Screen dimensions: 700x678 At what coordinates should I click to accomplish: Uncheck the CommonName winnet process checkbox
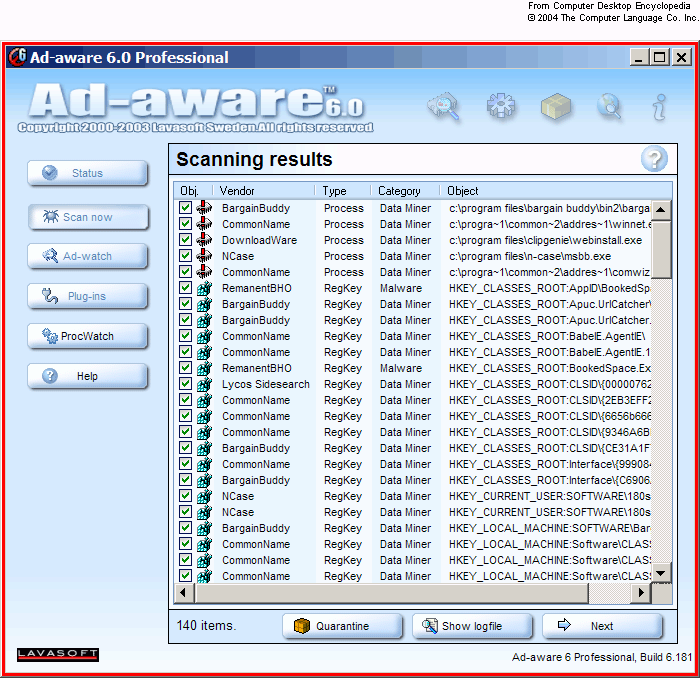coord(185,224)
